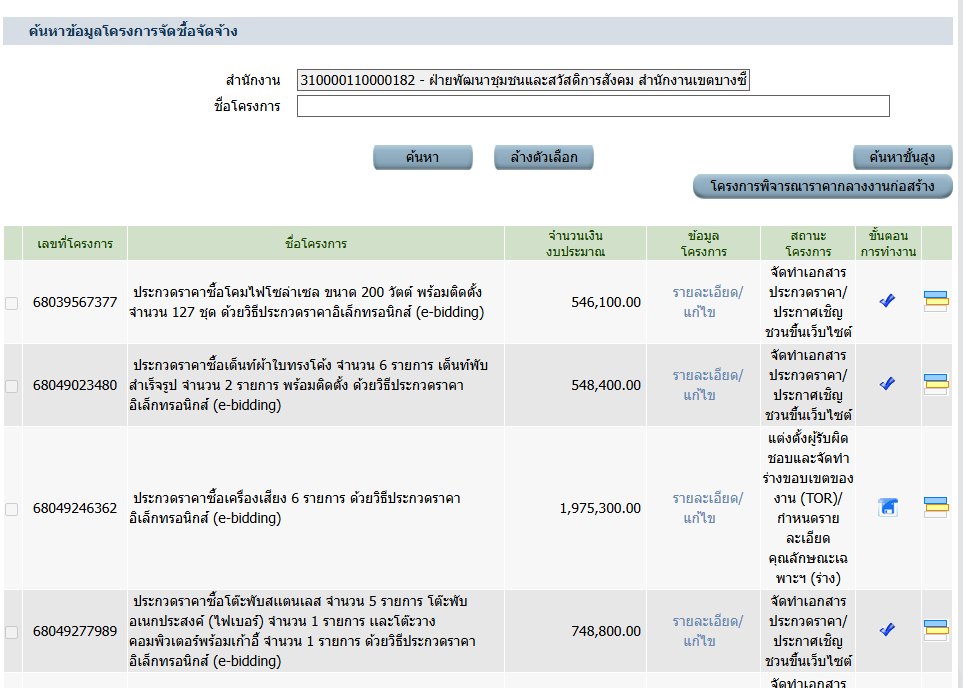
Task: Select project number 68049277989 cell
Action: point(75,631)
